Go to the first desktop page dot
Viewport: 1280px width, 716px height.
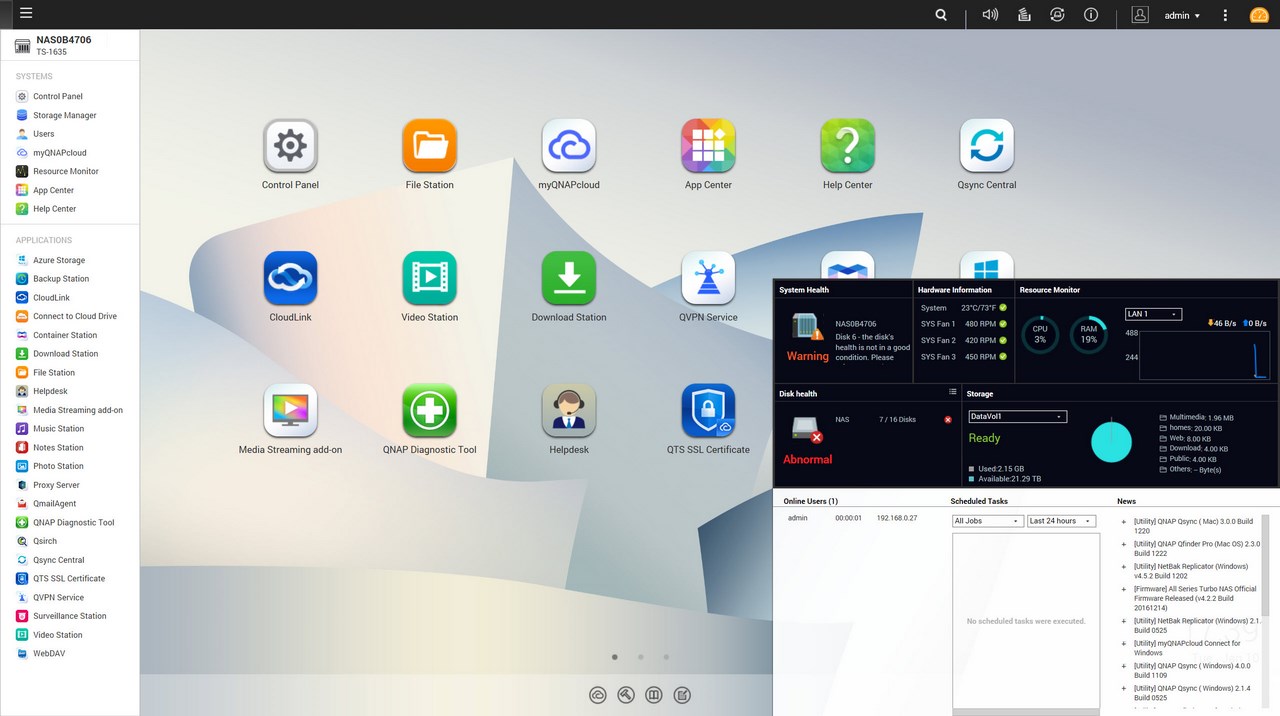coord(614,657)
